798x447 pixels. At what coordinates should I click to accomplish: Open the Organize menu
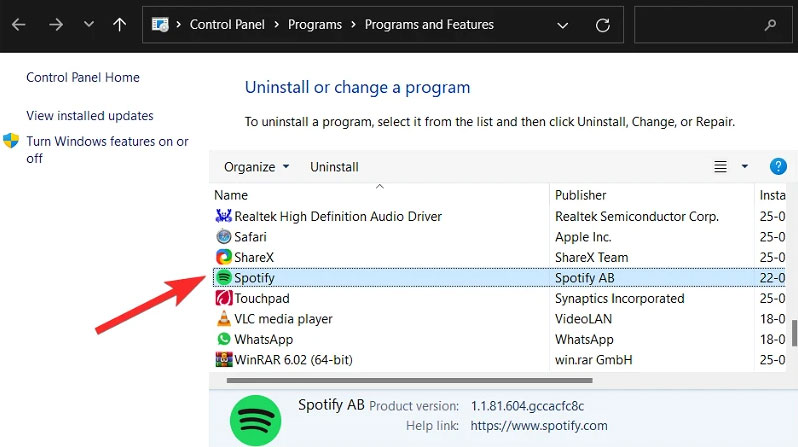[x=256, y=167]
